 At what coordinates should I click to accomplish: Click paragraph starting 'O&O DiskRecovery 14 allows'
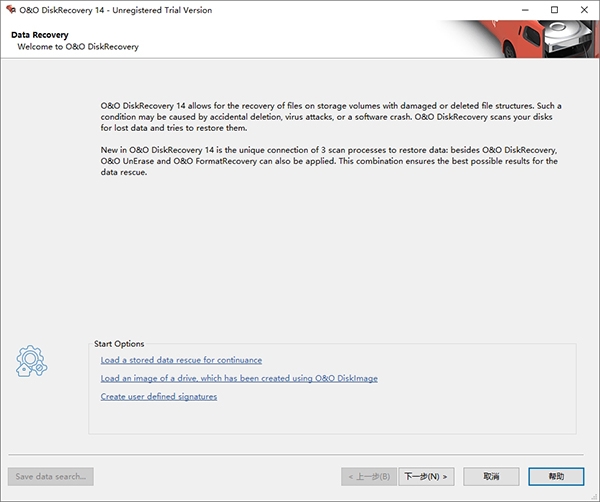[x=331, y=117]
